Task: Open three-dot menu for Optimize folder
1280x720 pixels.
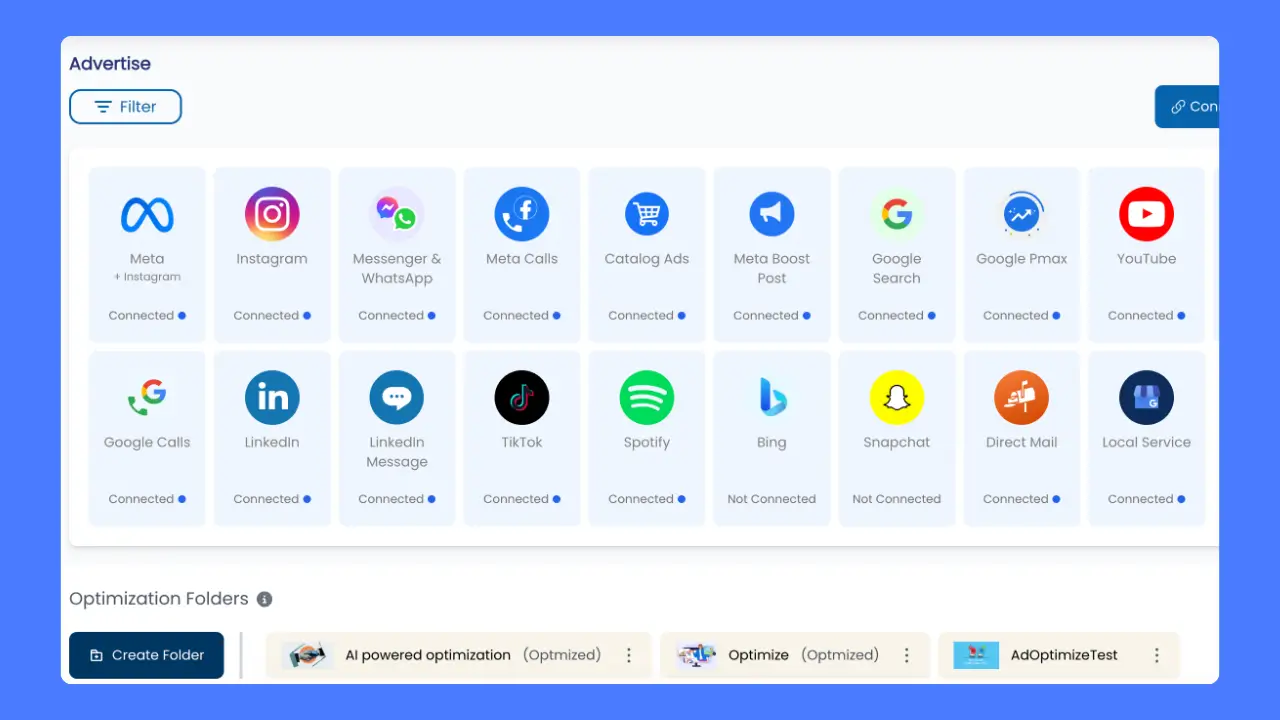Action: 907,655
